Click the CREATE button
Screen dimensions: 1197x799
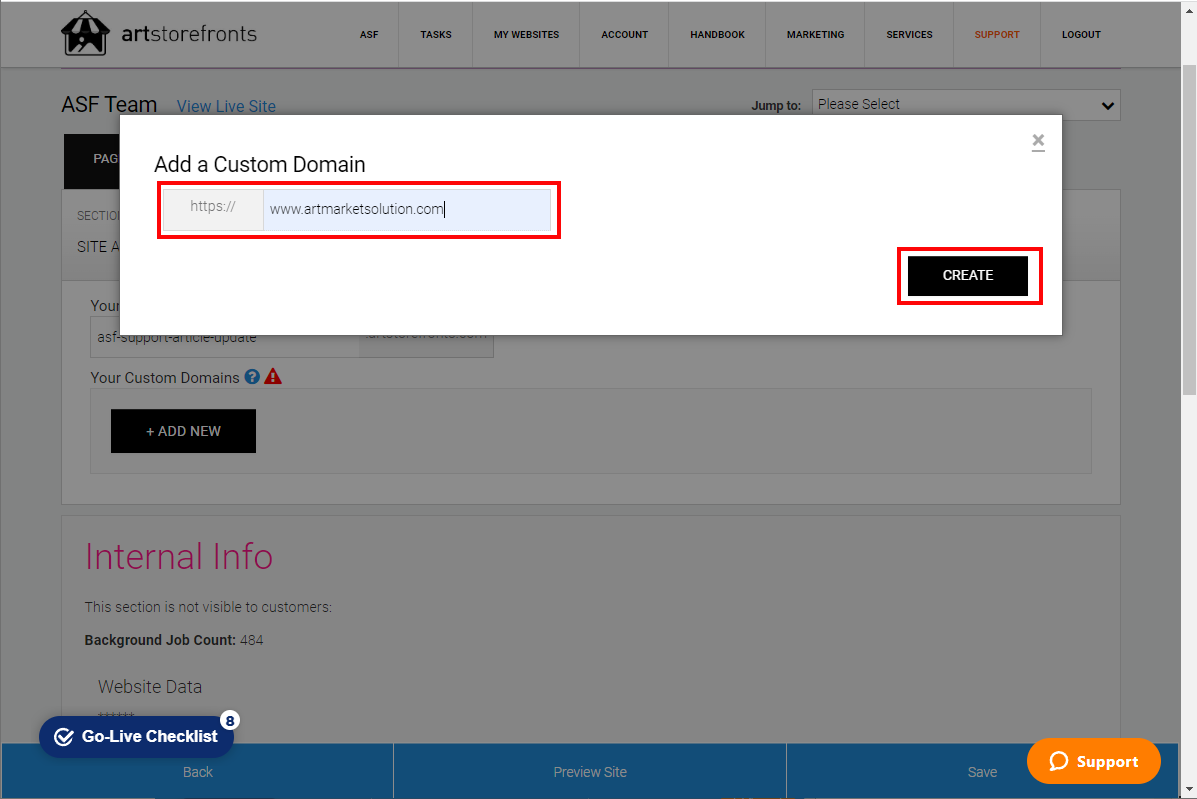pyautogui.click(x=967, y=275)
